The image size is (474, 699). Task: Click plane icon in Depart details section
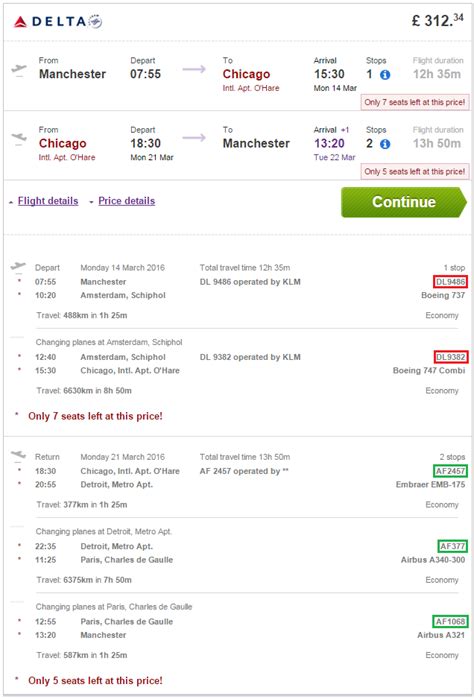click(18, 267)
